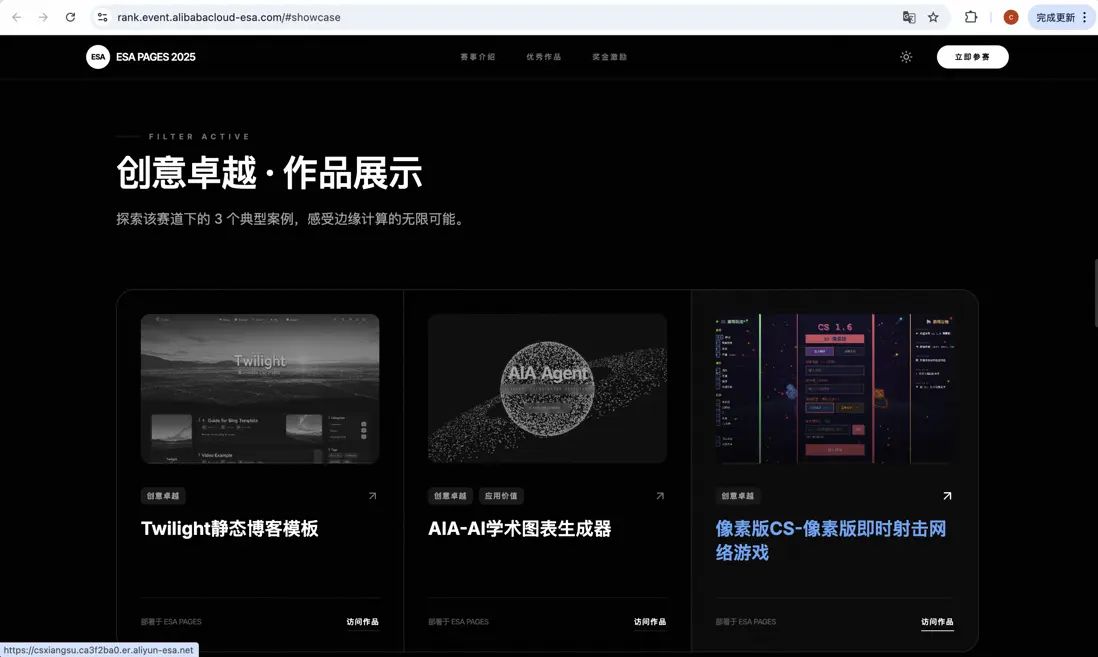The image size is (1098, 657).
Task: Click 部署于 ESA PAGES text on AIA card
Action: [458, 622]
